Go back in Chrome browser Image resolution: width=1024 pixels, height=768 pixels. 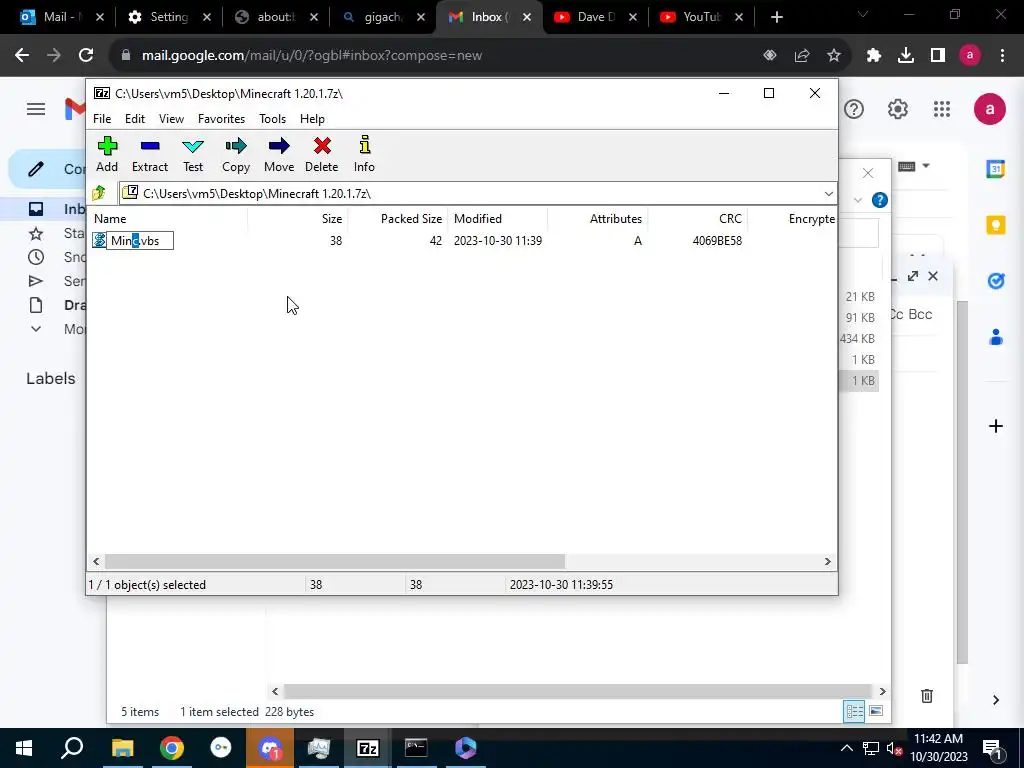point(22,56)
